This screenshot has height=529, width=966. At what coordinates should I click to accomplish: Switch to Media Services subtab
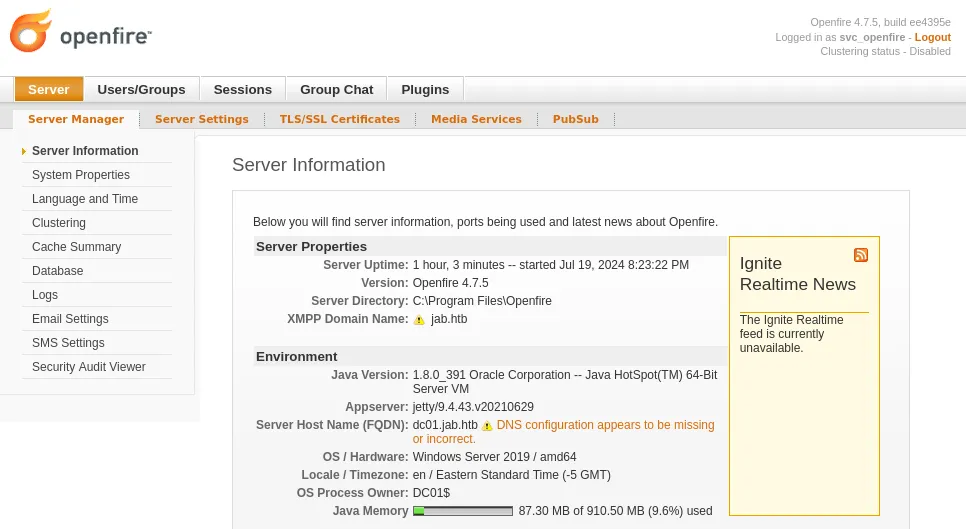tap(476, 119)
